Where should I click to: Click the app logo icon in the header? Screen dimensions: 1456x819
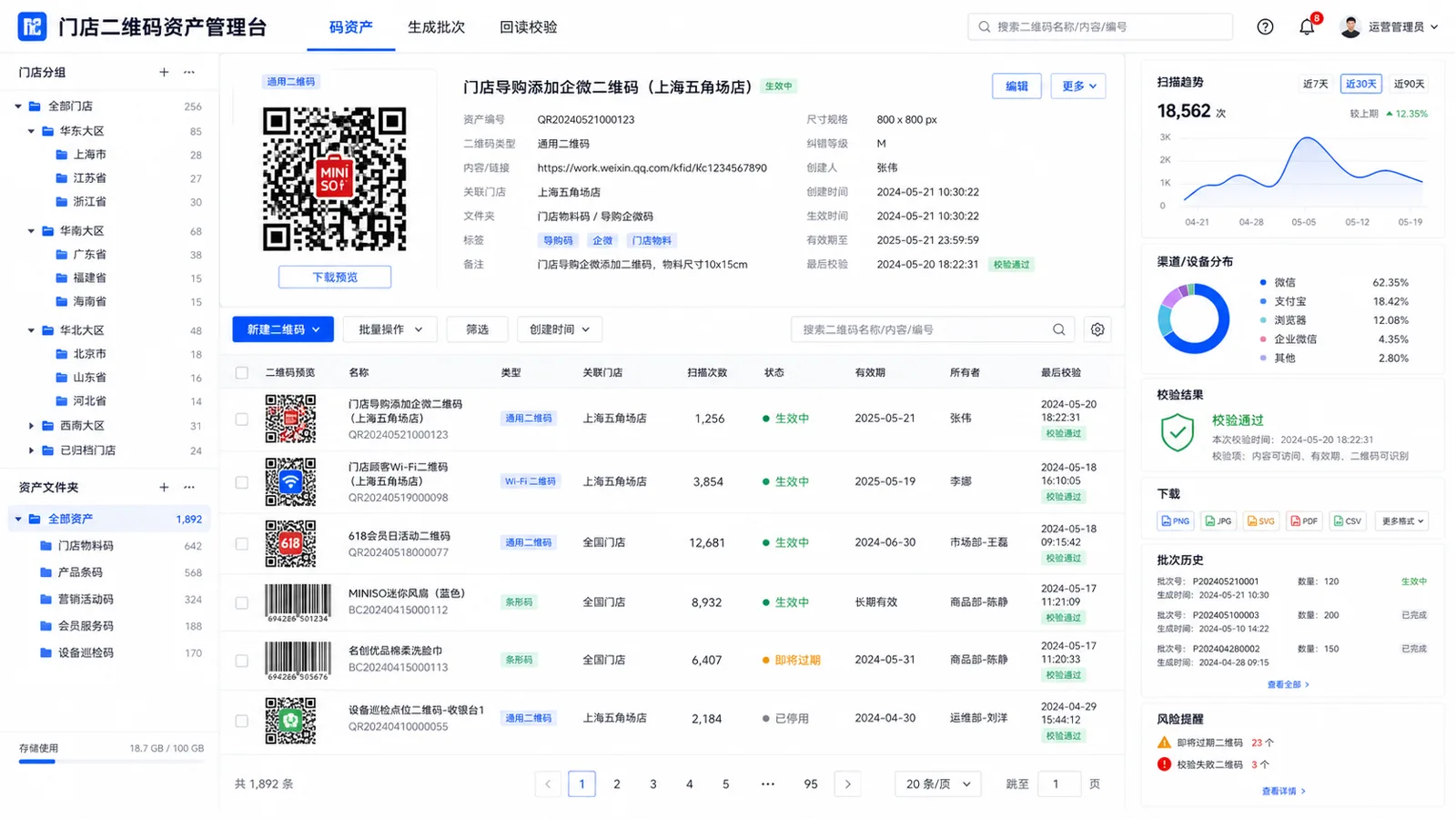[x=32, y=26]
